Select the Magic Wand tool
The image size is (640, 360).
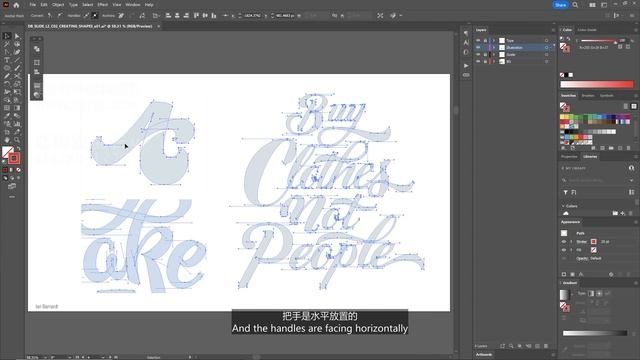click(7, 44)
